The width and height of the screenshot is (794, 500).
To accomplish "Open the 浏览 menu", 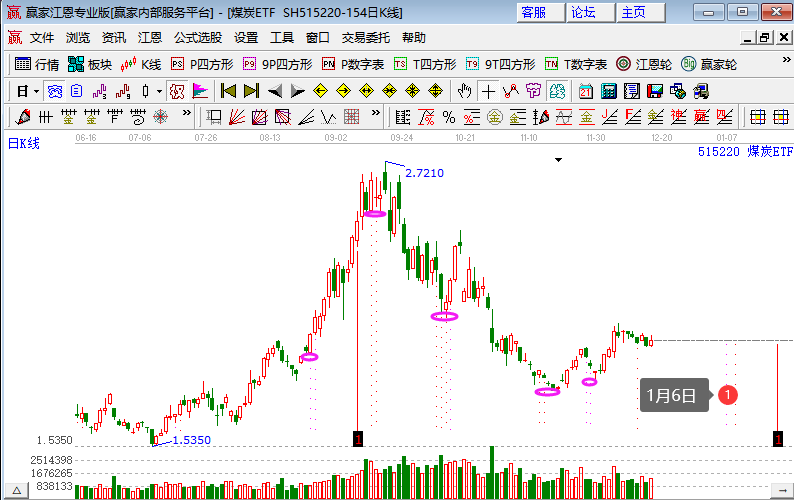I will tap(77, 37).
